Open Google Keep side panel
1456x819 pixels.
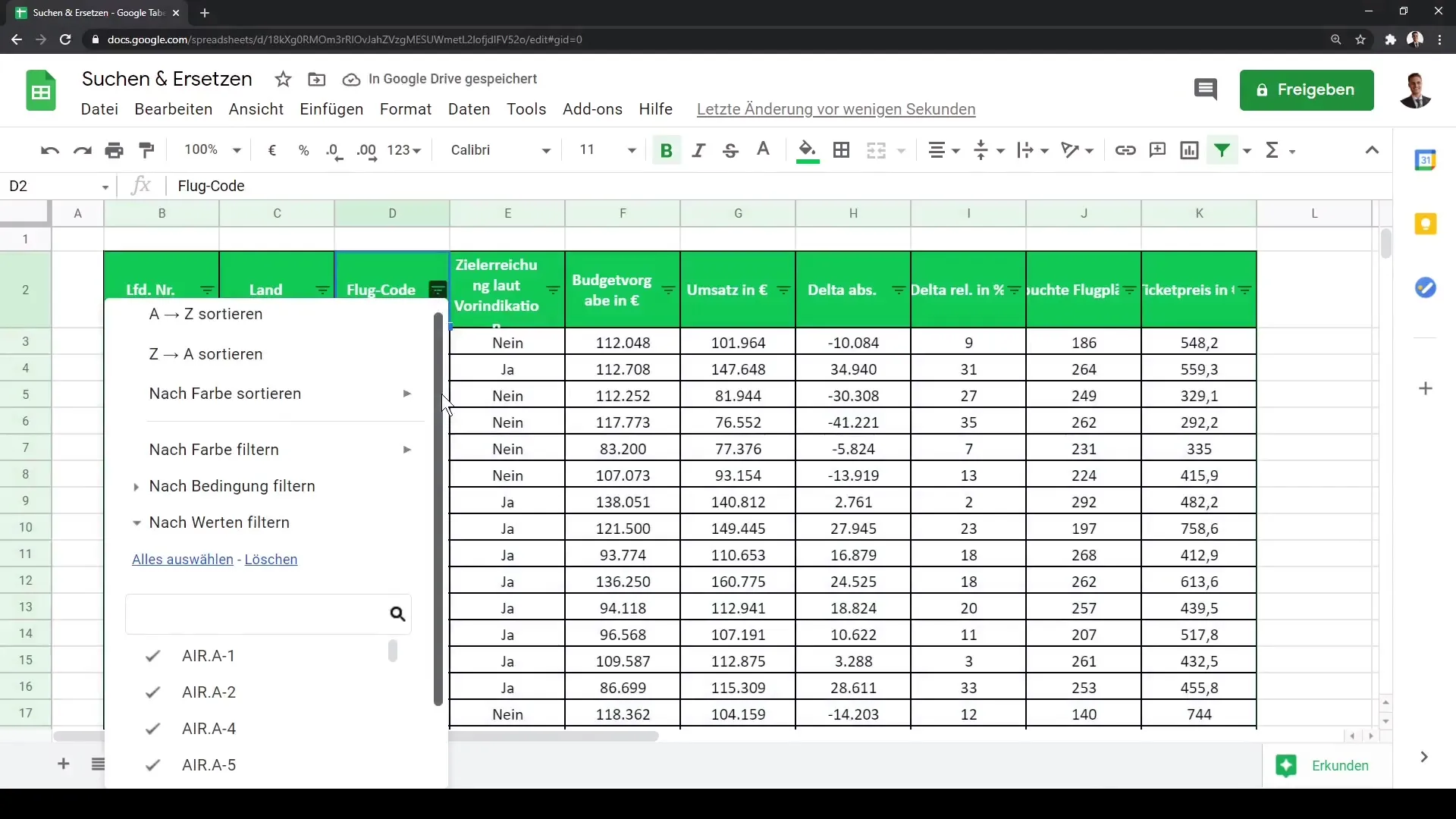coord(1426,224)
